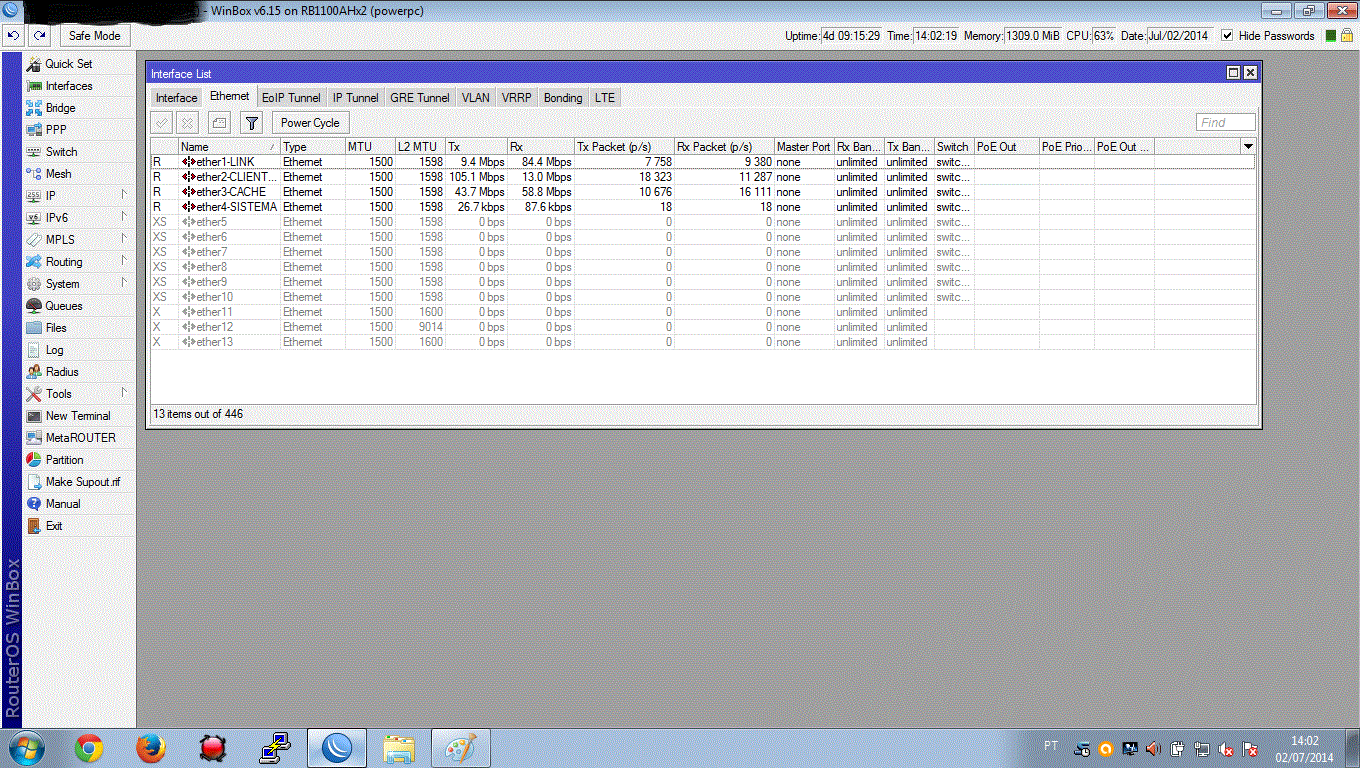Screen dimensions: 1360x768
Task: Sort by the Name column header
Action: [229, 147]
